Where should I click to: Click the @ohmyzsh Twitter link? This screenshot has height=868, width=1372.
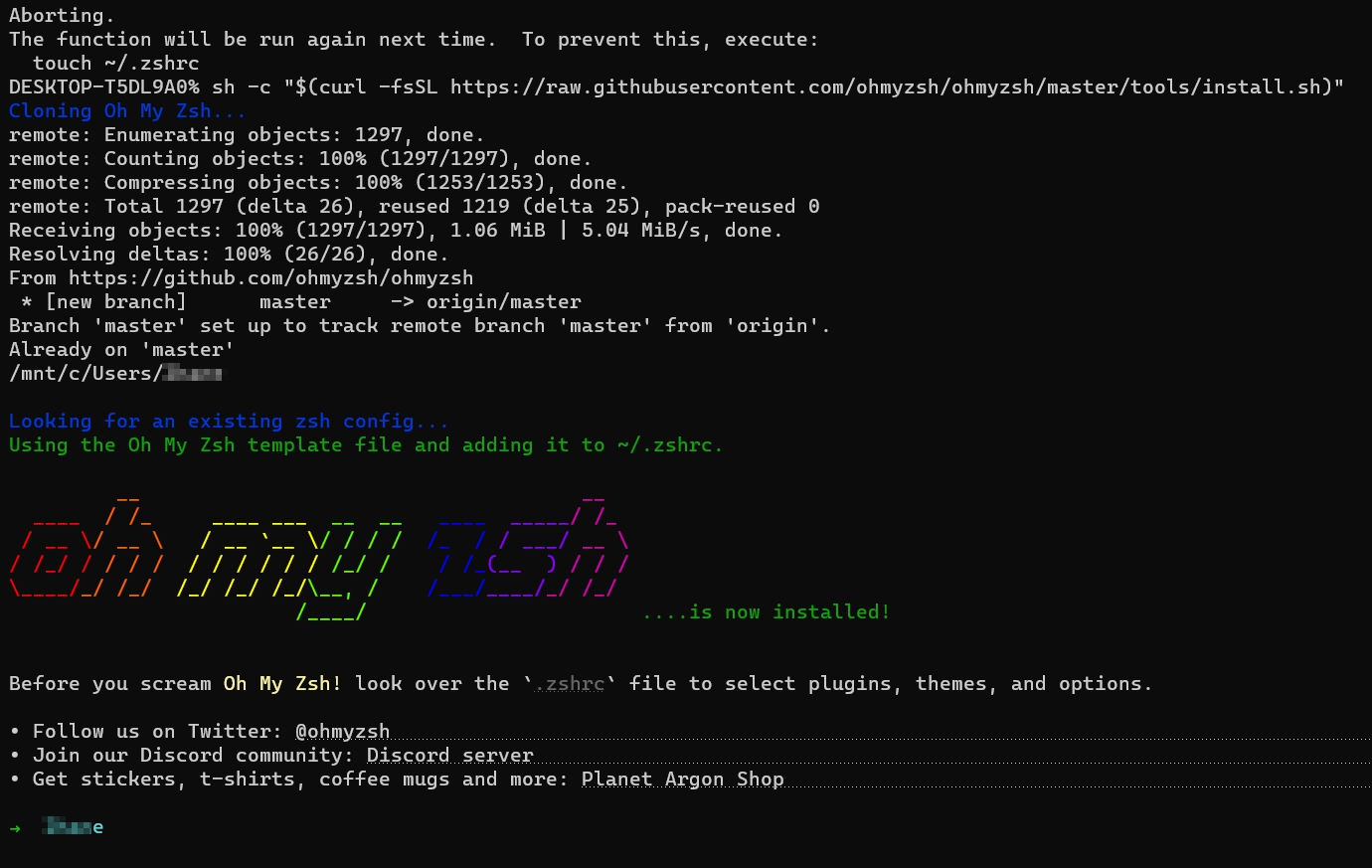(342, 732)
